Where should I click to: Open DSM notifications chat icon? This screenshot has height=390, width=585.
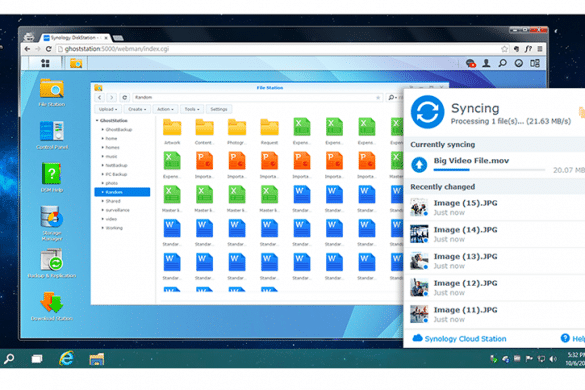tap(470, 63)
